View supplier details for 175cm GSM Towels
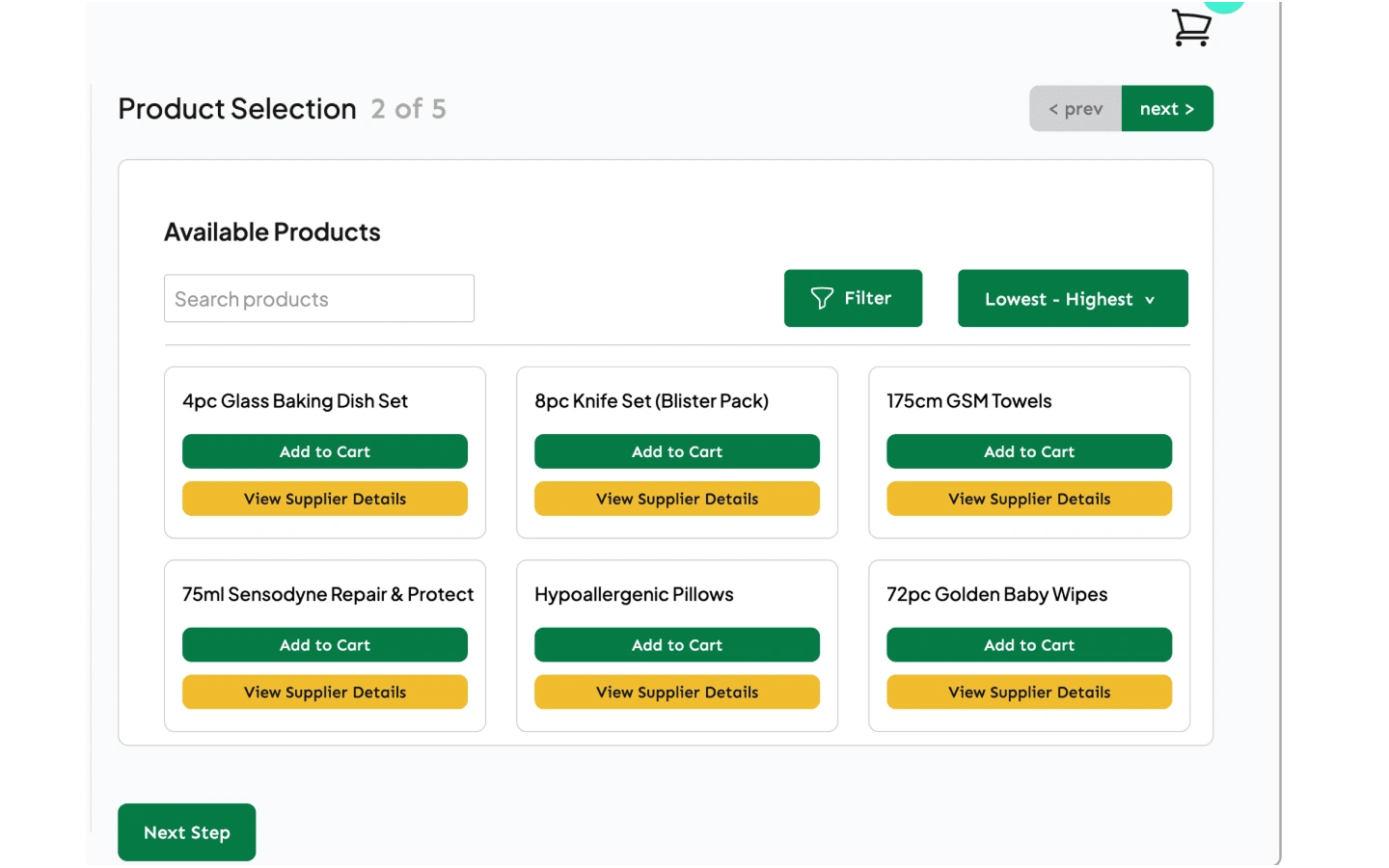This screenshot has height=868, width=1389. tap(1029, 499)
